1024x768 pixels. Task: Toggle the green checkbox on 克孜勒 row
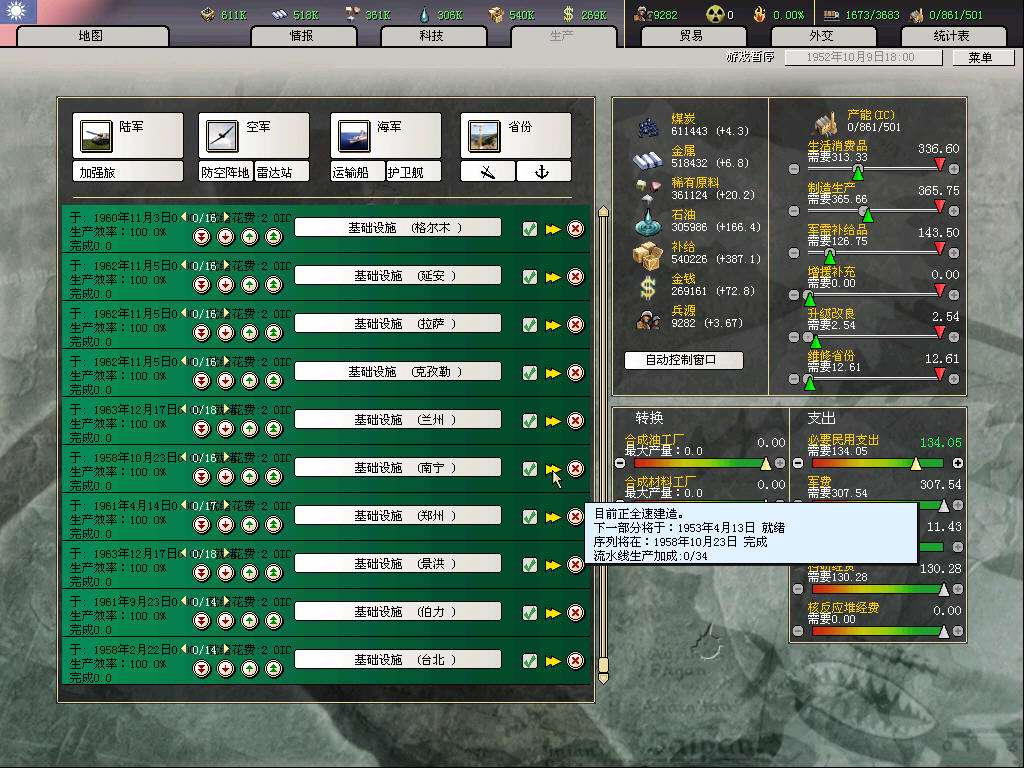pos(530,373)
